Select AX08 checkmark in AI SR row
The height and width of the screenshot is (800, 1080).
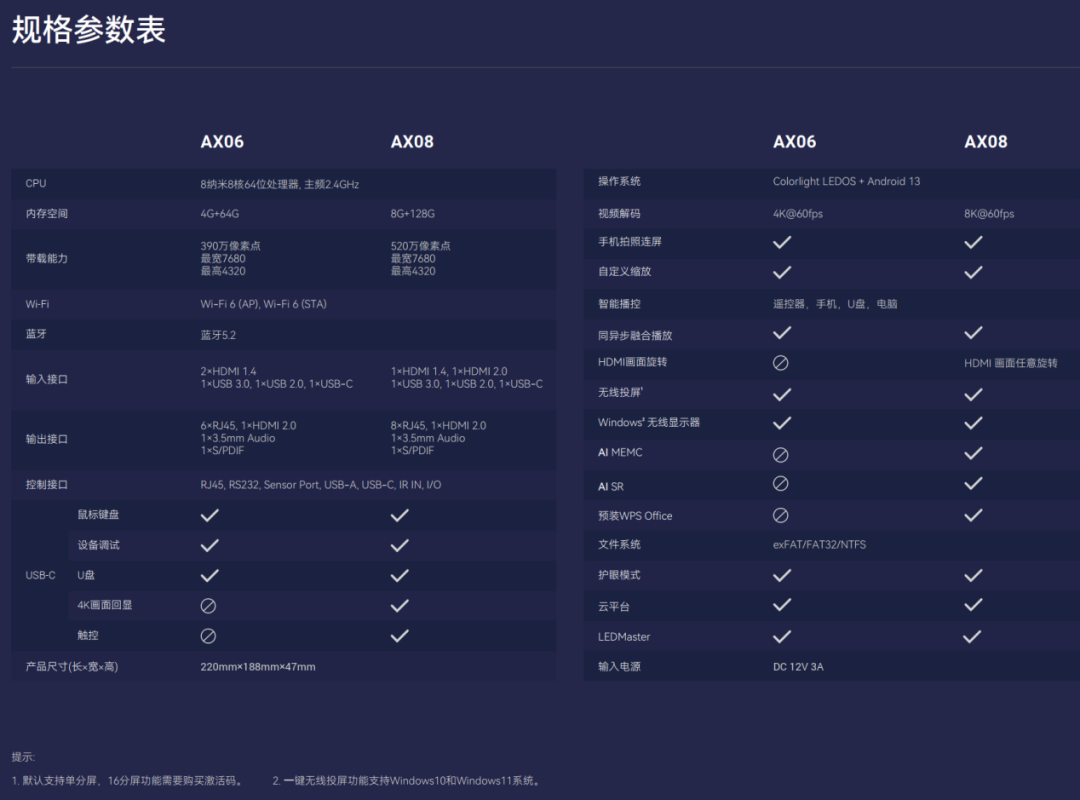click(973, 484)
